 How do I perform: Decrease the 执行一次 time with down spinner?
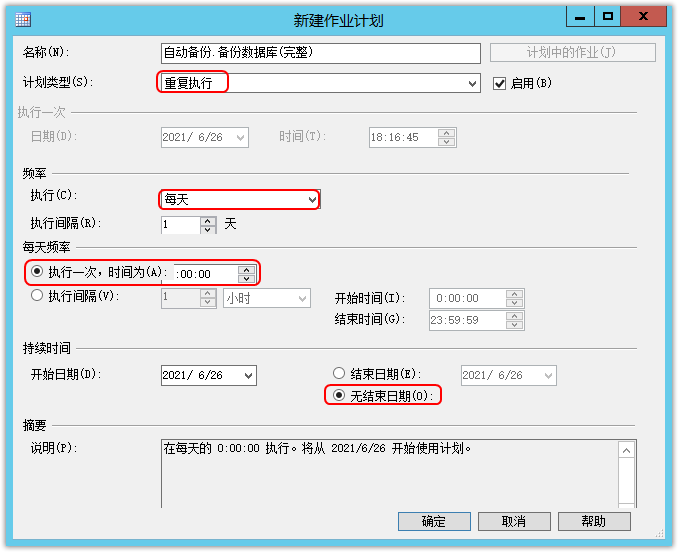[x=246, y=278]
